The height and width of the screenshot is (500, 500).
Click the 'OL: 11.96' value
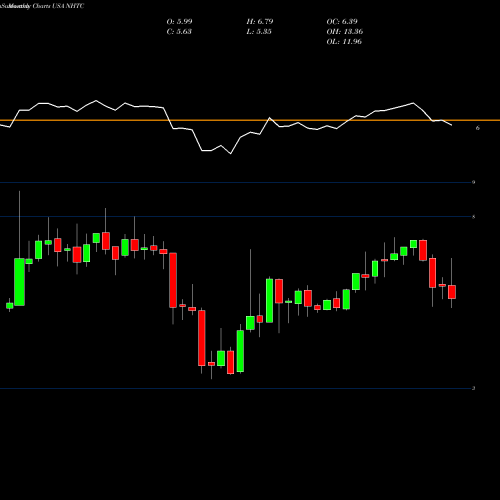tap(344, 42)
